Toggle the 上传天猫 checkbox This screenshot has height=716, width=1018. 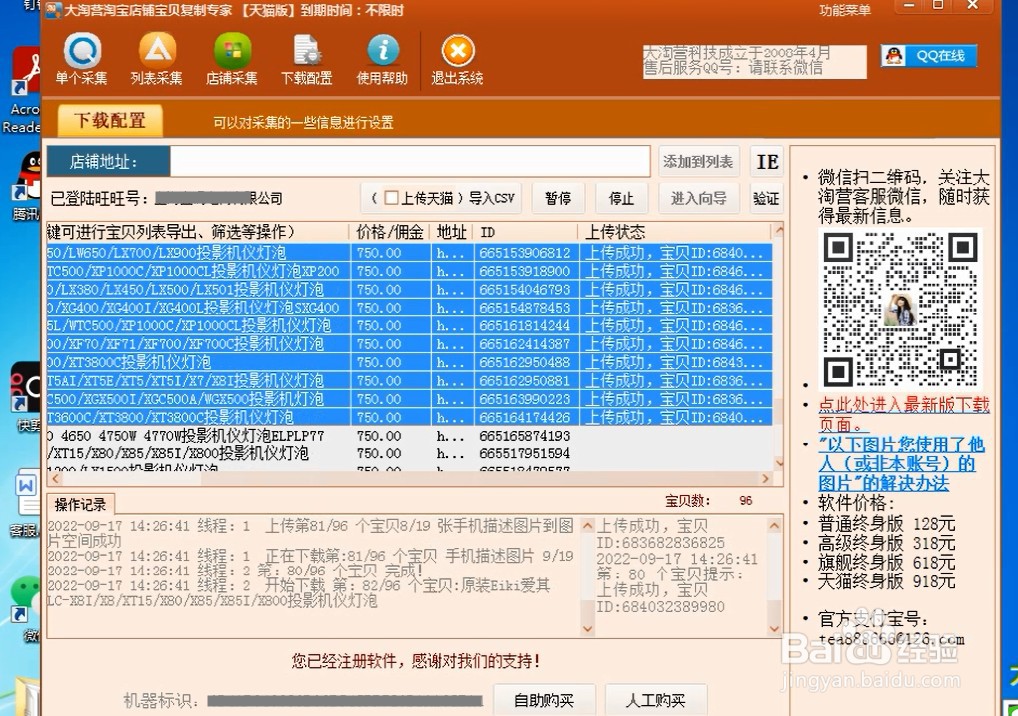391,197
